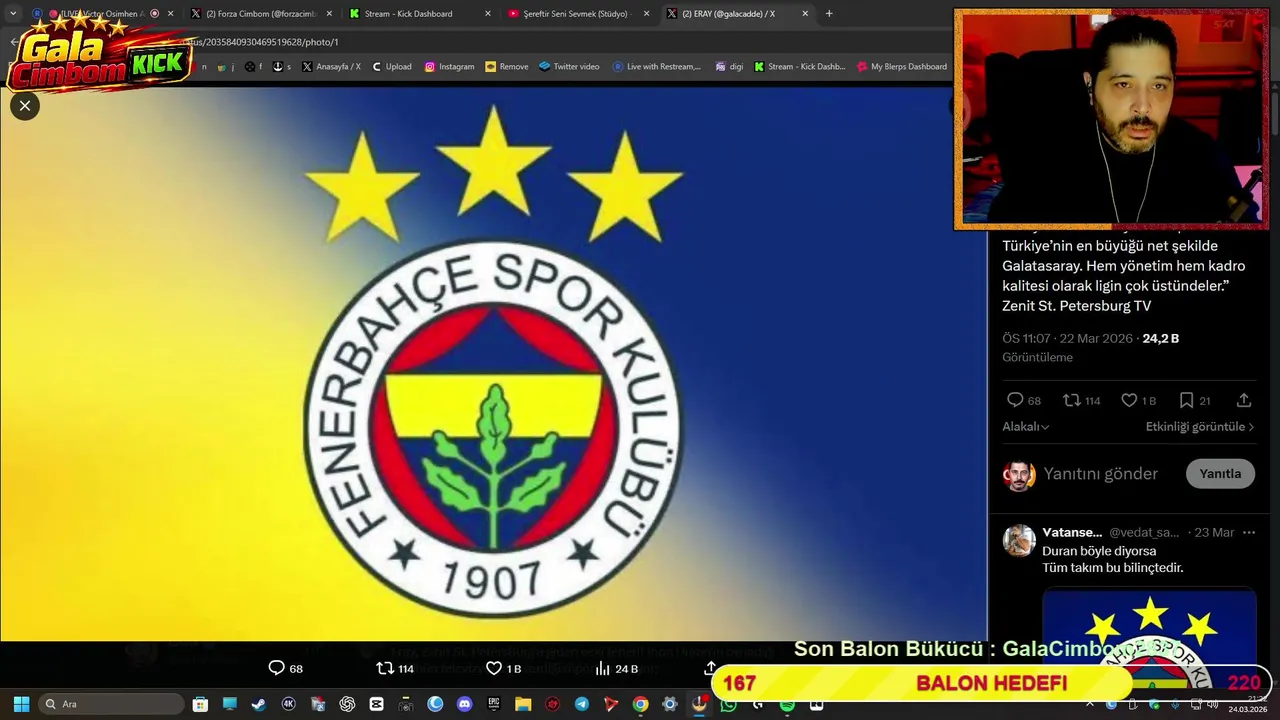This screenshot has width=1280, height=720.
Task: Open the more options menu on Vatanse's reply
Action: tap(1248, 533)
